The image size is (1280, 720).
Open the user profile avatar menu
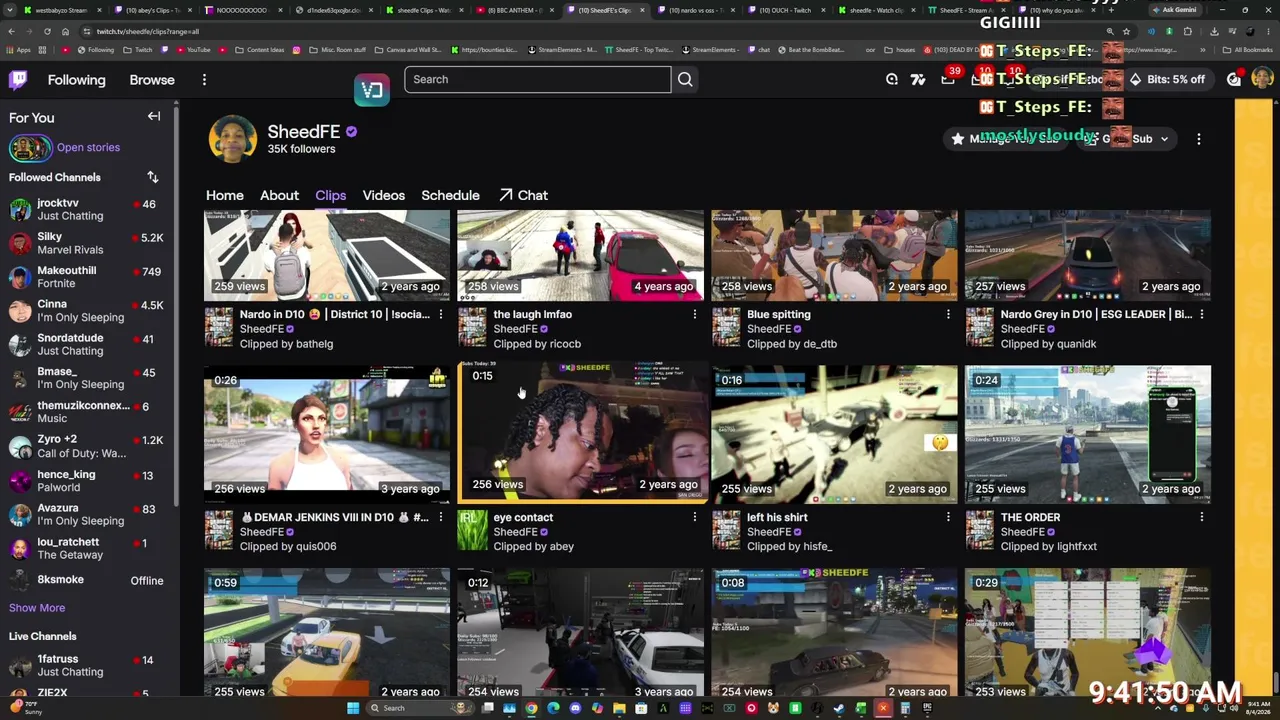point(1262,80)
